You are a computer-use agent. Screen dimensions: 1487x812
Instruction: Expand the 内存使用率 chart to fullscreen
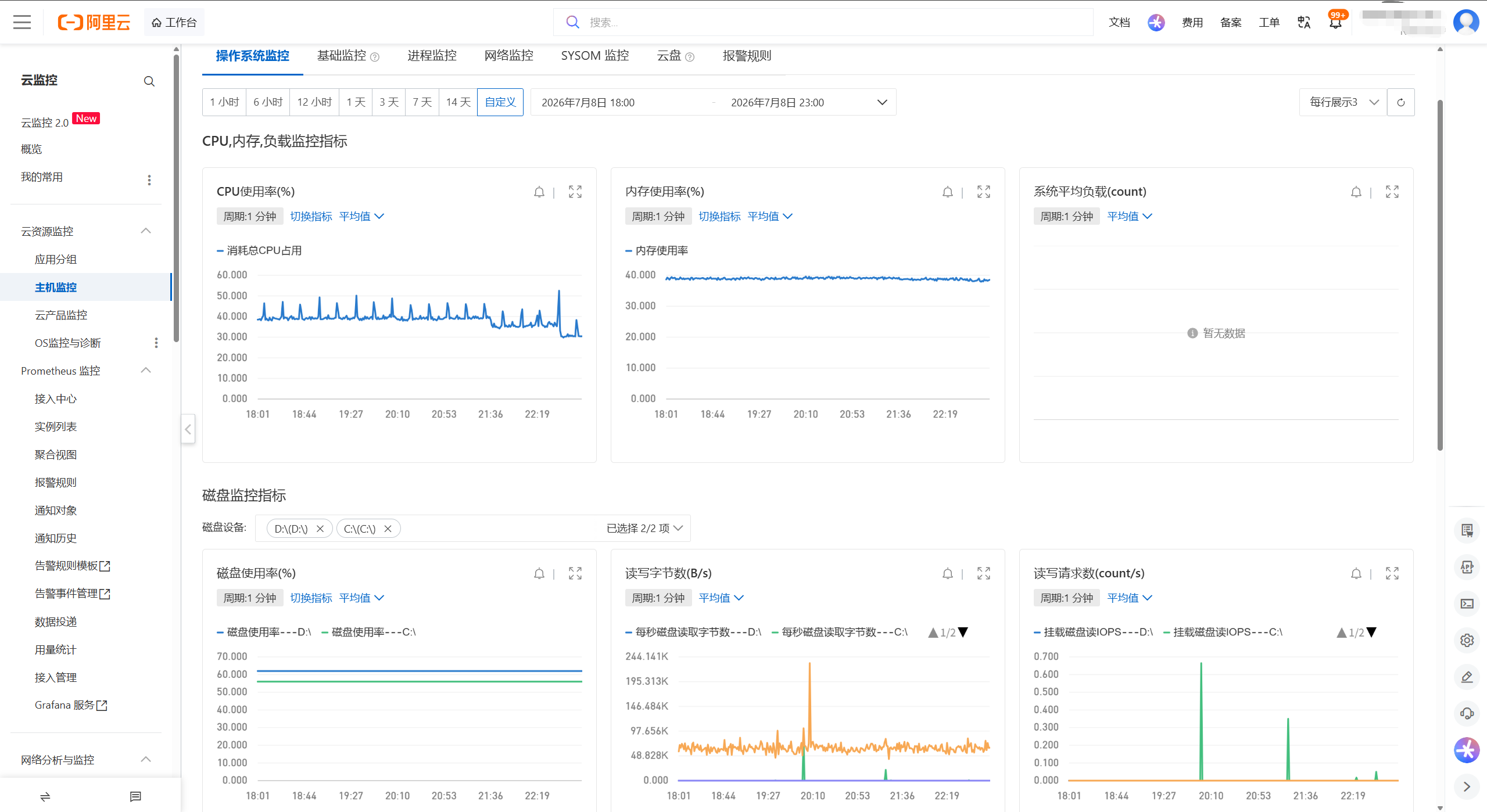pyautogui.click(x=984, y=192)
